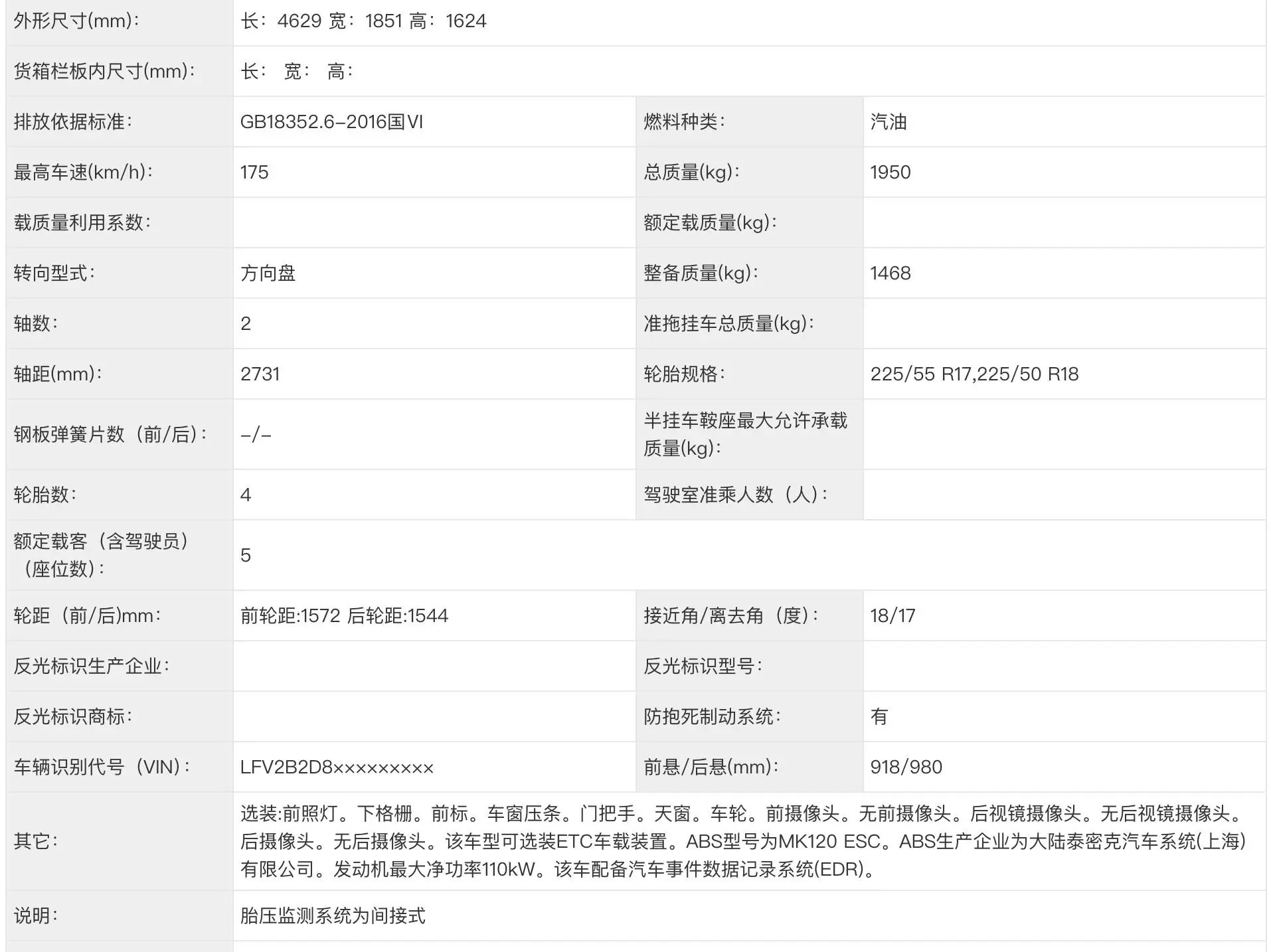Click the 其它 label
Image resolution: width=1271 pixels, height=952 pixels.
coord(36,842)
